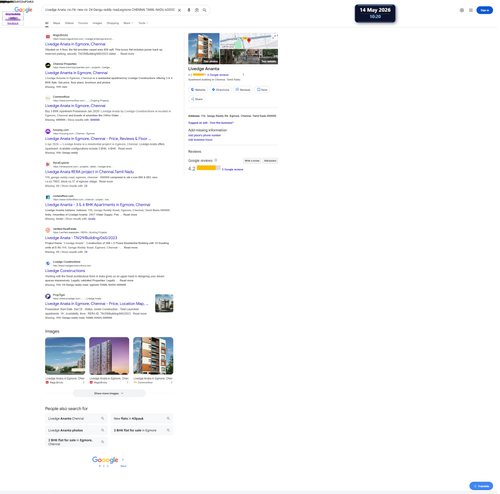
Task: Click the Livedge Constructions result favicon
Action: coord(48,263)
